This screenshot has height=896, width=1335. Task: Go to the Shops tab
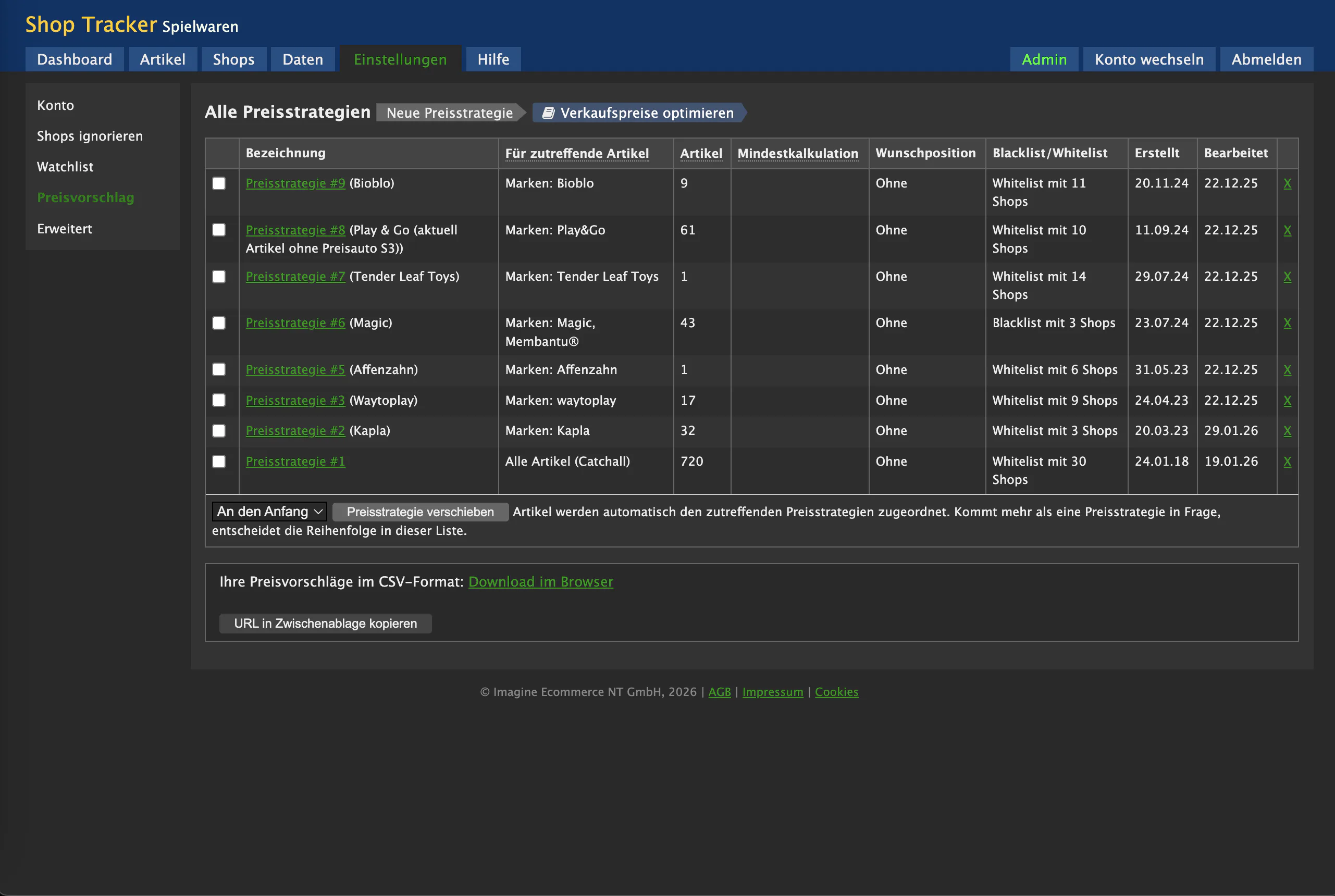click(234, 59)
